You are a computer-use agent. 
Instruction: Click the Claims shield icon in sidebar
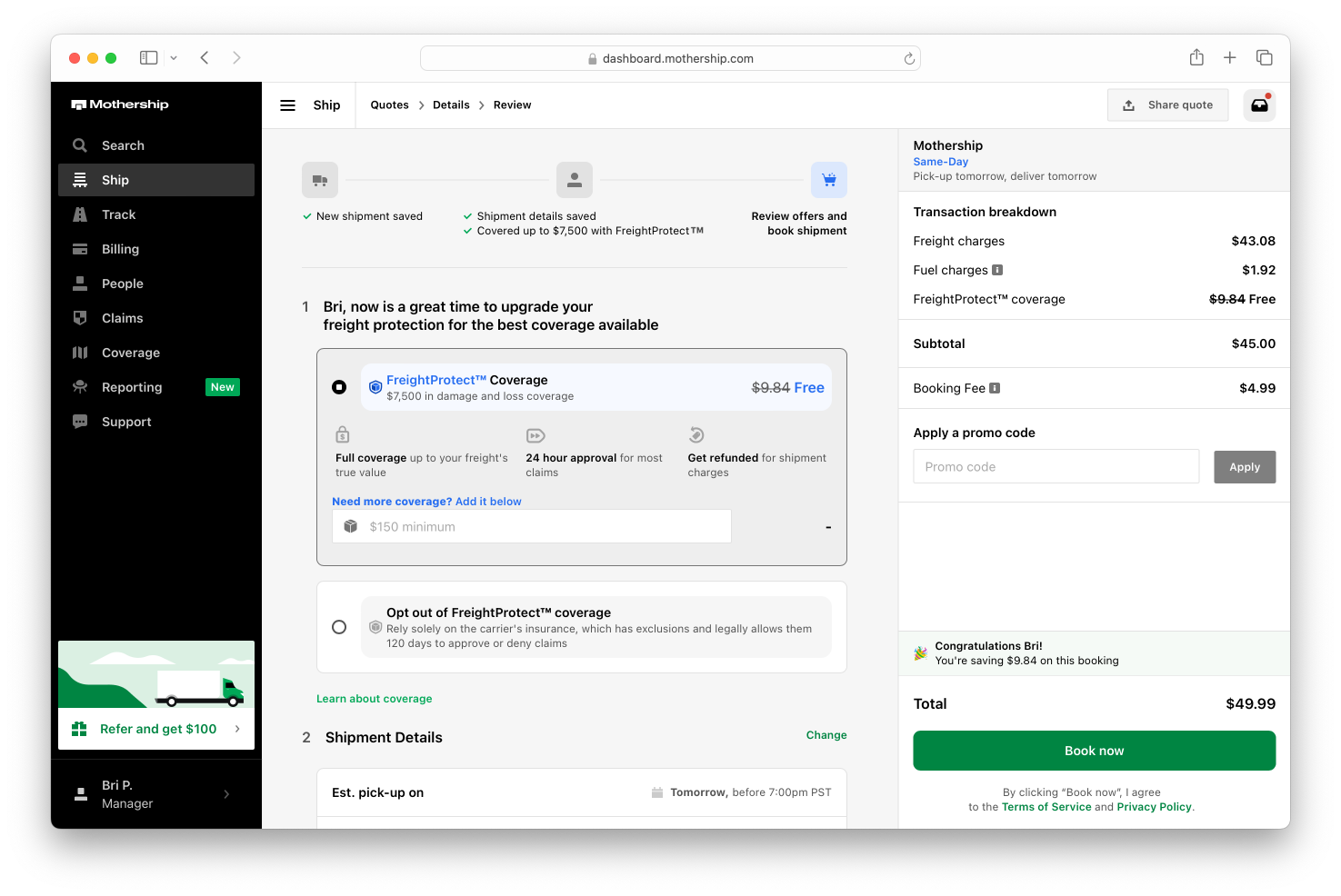coord(80,318)
